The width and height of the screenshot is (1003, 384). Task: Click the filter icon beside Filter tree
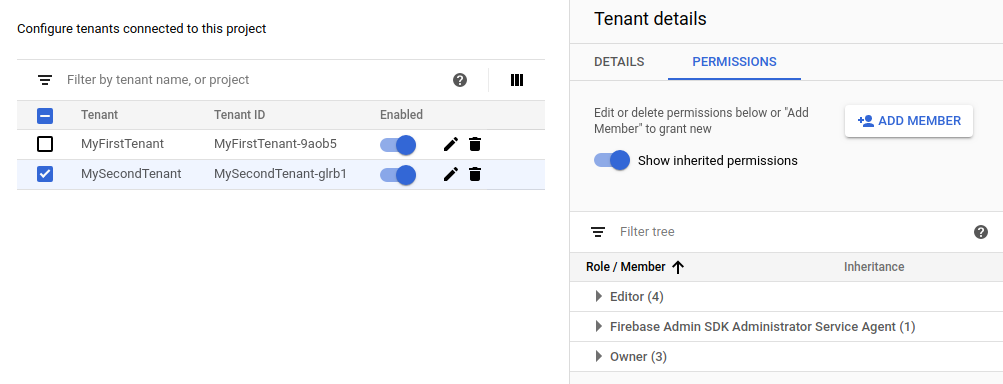pos(598,232)
